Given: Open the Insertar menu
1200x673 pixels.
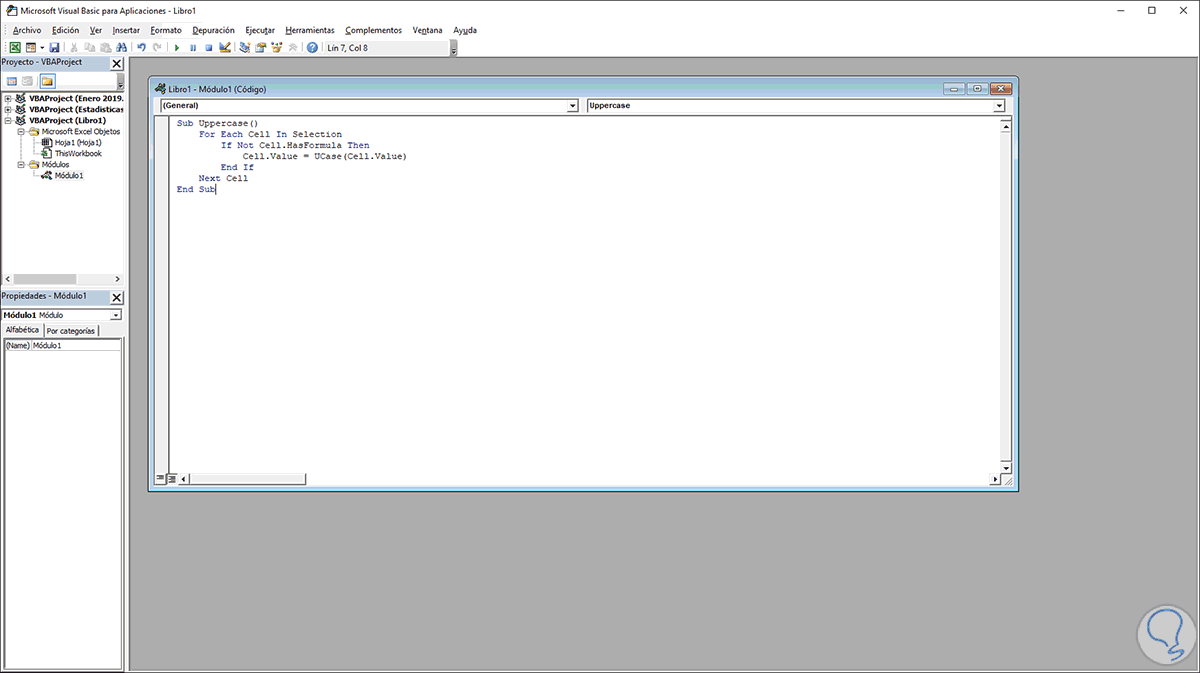Looking at the screenshot, I should point(127,30).
